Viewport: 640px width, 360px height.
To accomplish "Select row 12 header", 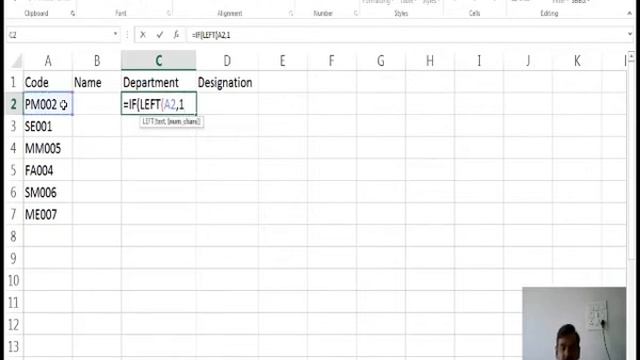I will pos(13,324).
